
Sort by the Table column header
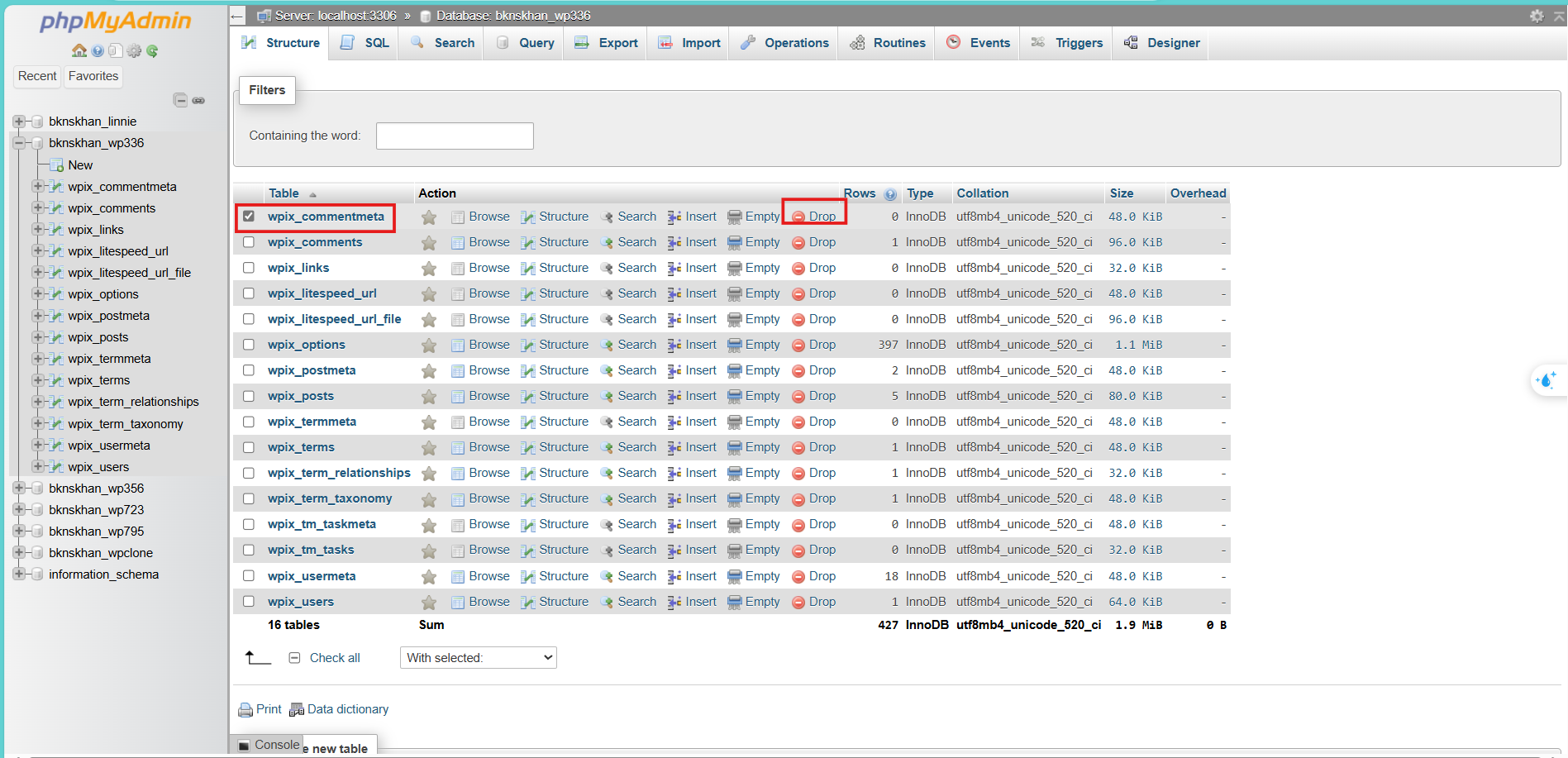tap(284, 193)
